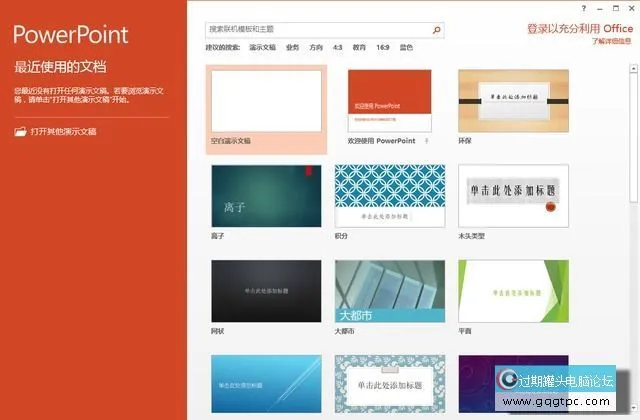Click into the online template search box
This screenshot has height=420, width=640.
click(x=317, y=30)
